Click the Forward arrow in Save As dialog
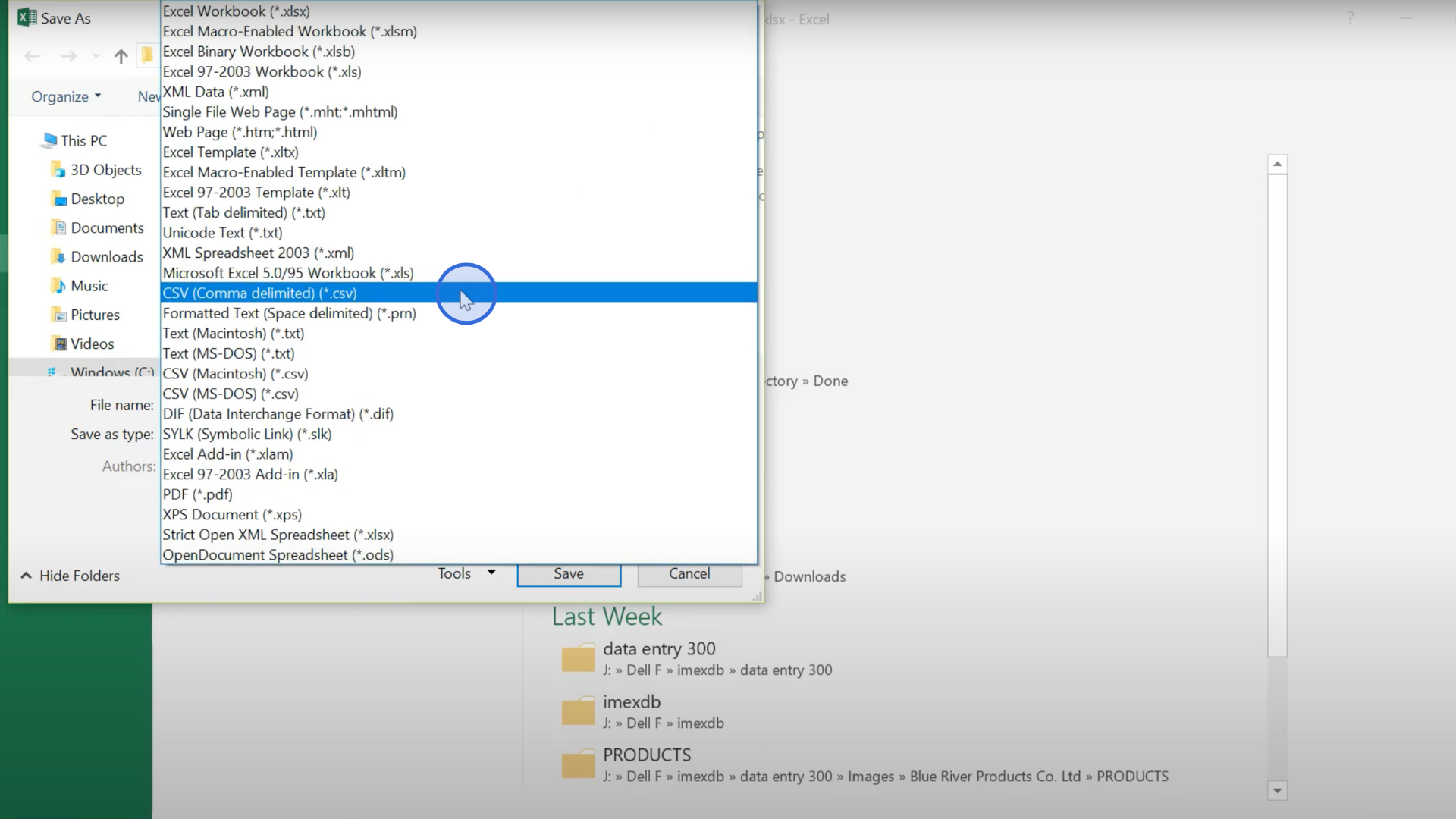Viewport: 1456px width, 819px height. (x=68, y=56)
